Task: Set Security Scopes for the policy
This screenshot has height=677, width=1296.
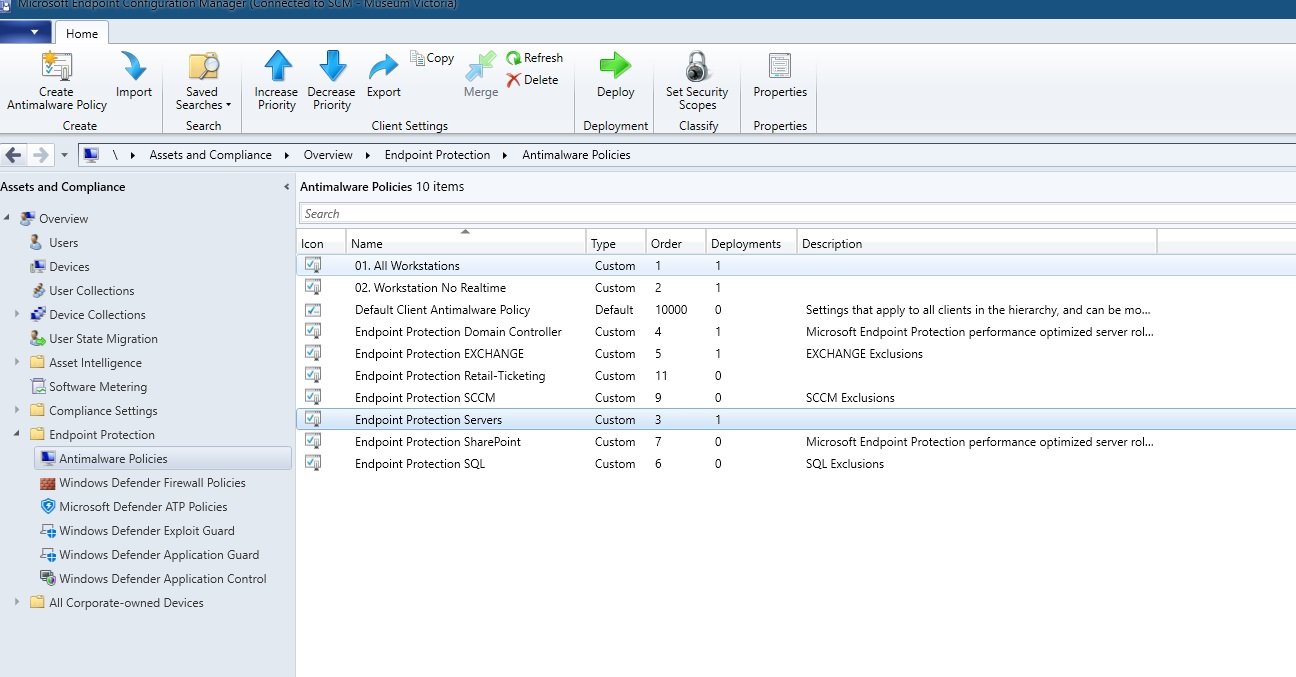Action: coord(697,81)
